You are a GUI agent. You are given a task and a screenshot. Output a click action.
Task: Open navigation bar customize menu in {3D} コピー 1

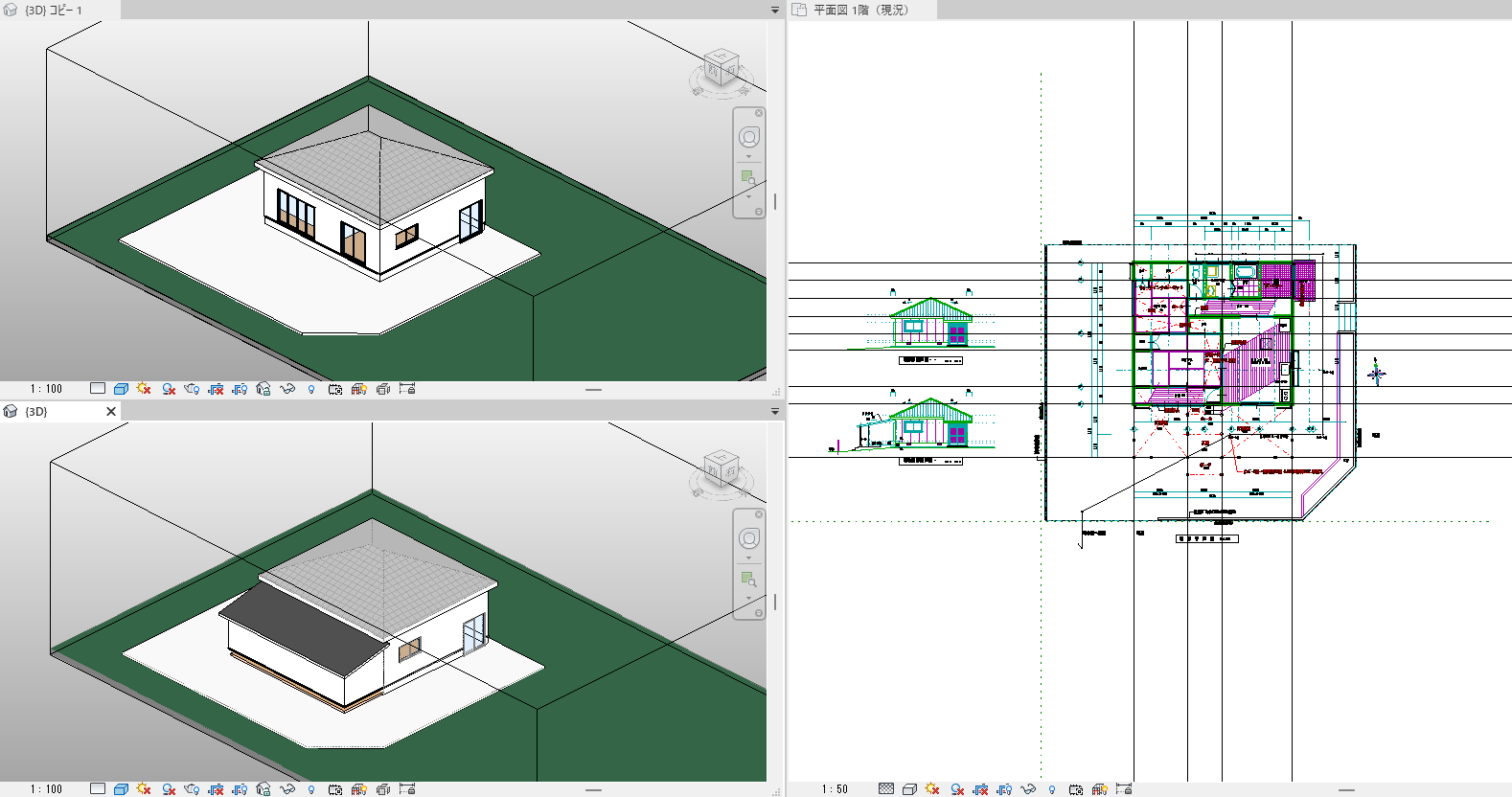pos(759,212)
